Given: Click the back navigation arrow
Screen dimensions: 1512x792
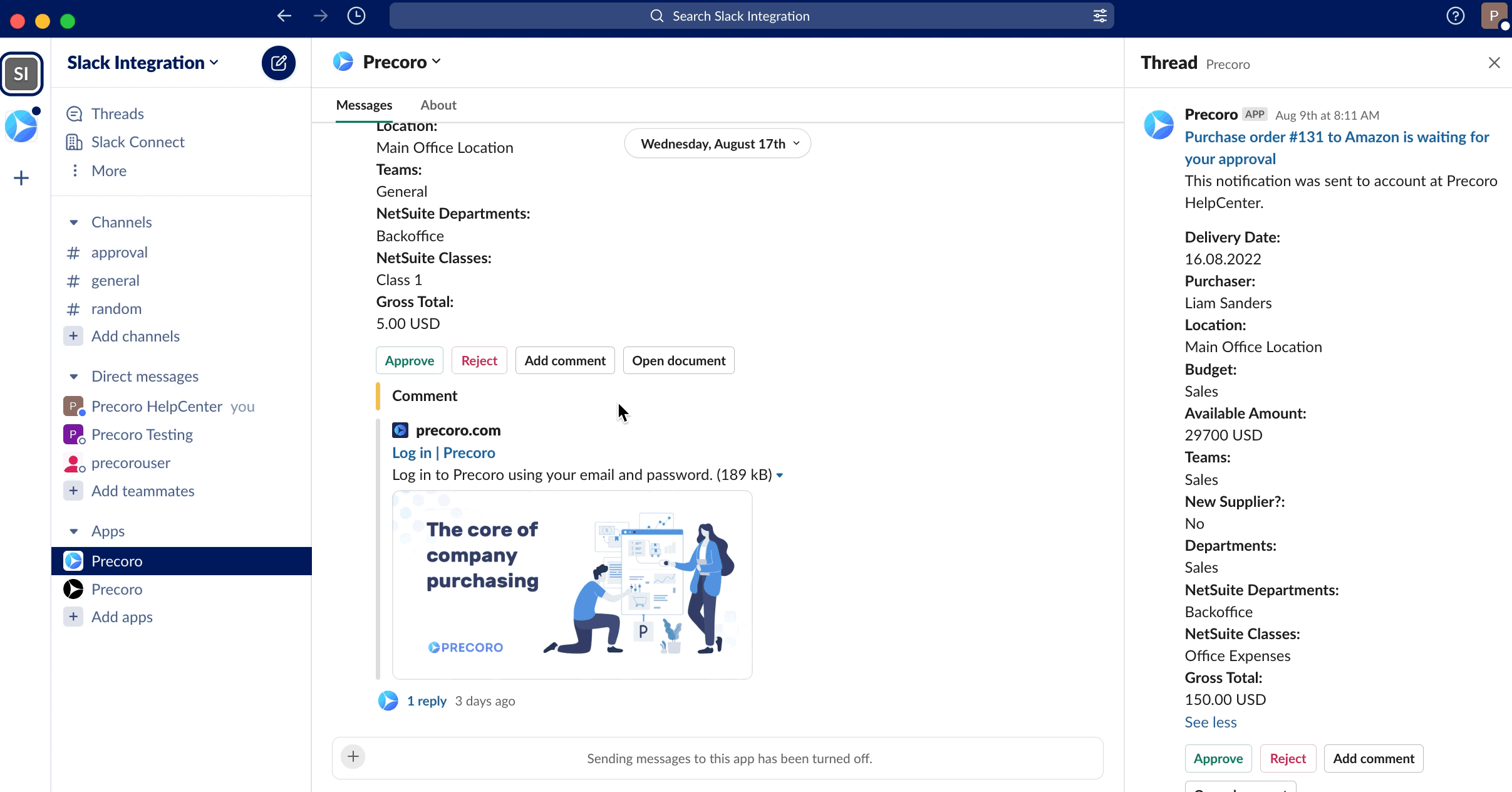Looking at the screenshot, I should pos(284,16).
